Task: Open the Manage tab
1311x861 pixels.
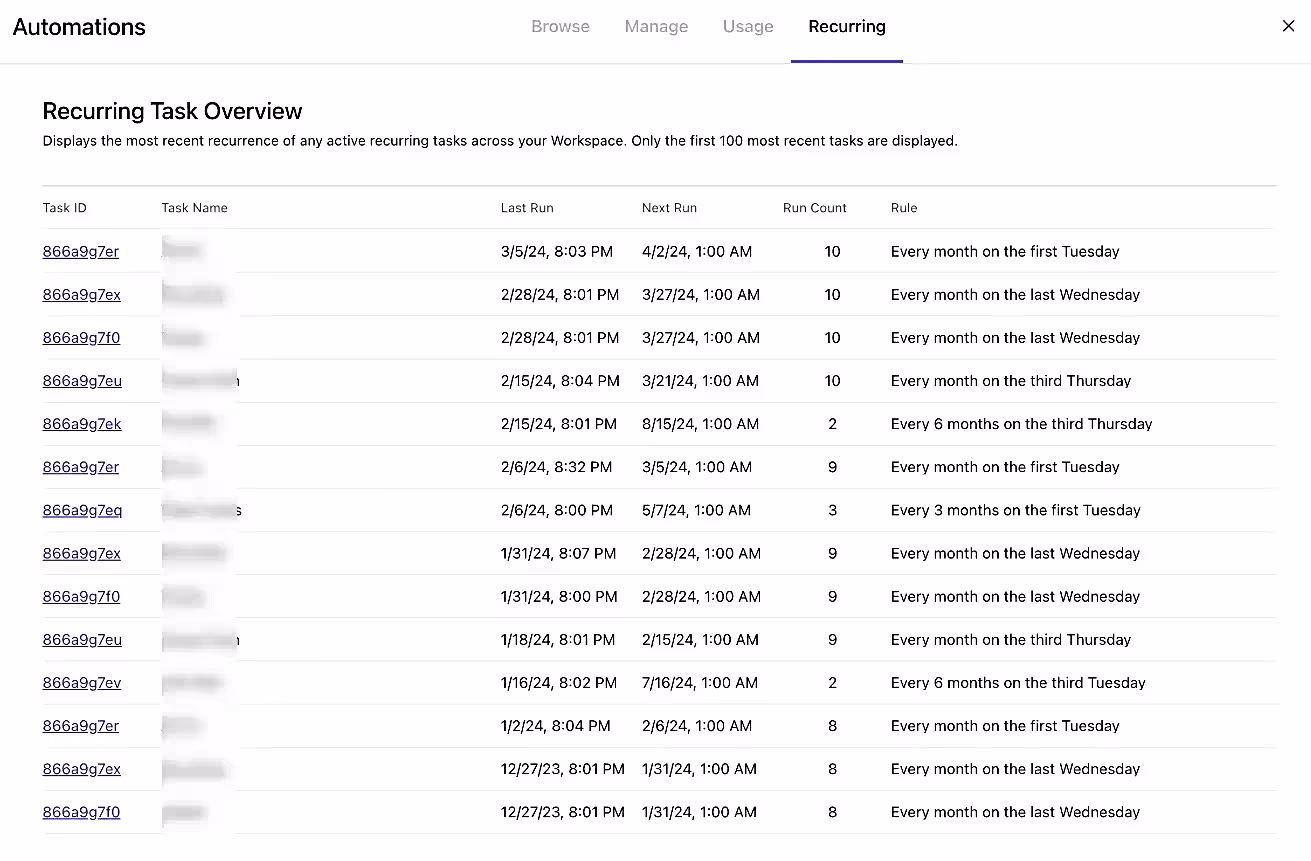Action: point(656,27)
